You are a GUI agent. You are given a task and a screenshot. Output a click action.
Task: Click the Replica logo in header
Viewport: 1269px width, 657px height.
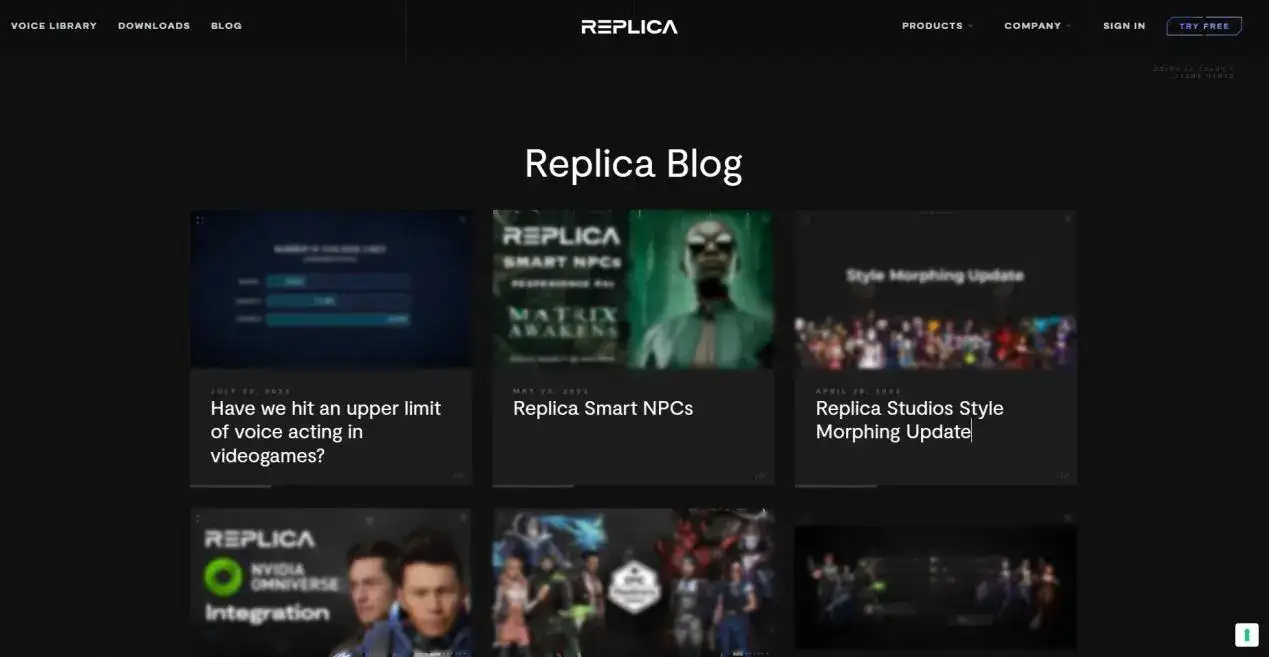pyautogui.click(x=629, y=27)
